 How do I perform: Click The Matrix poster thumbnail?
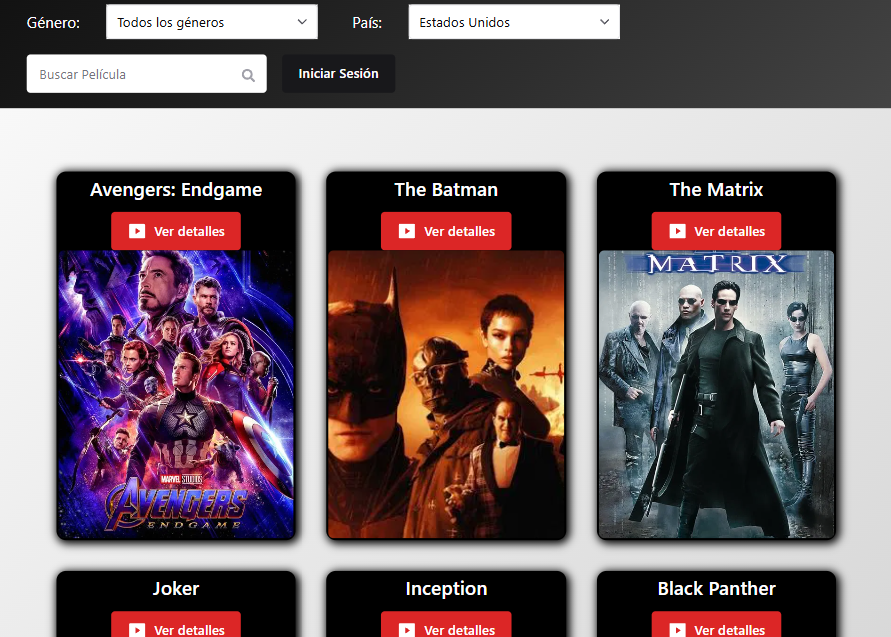(716, 395)
